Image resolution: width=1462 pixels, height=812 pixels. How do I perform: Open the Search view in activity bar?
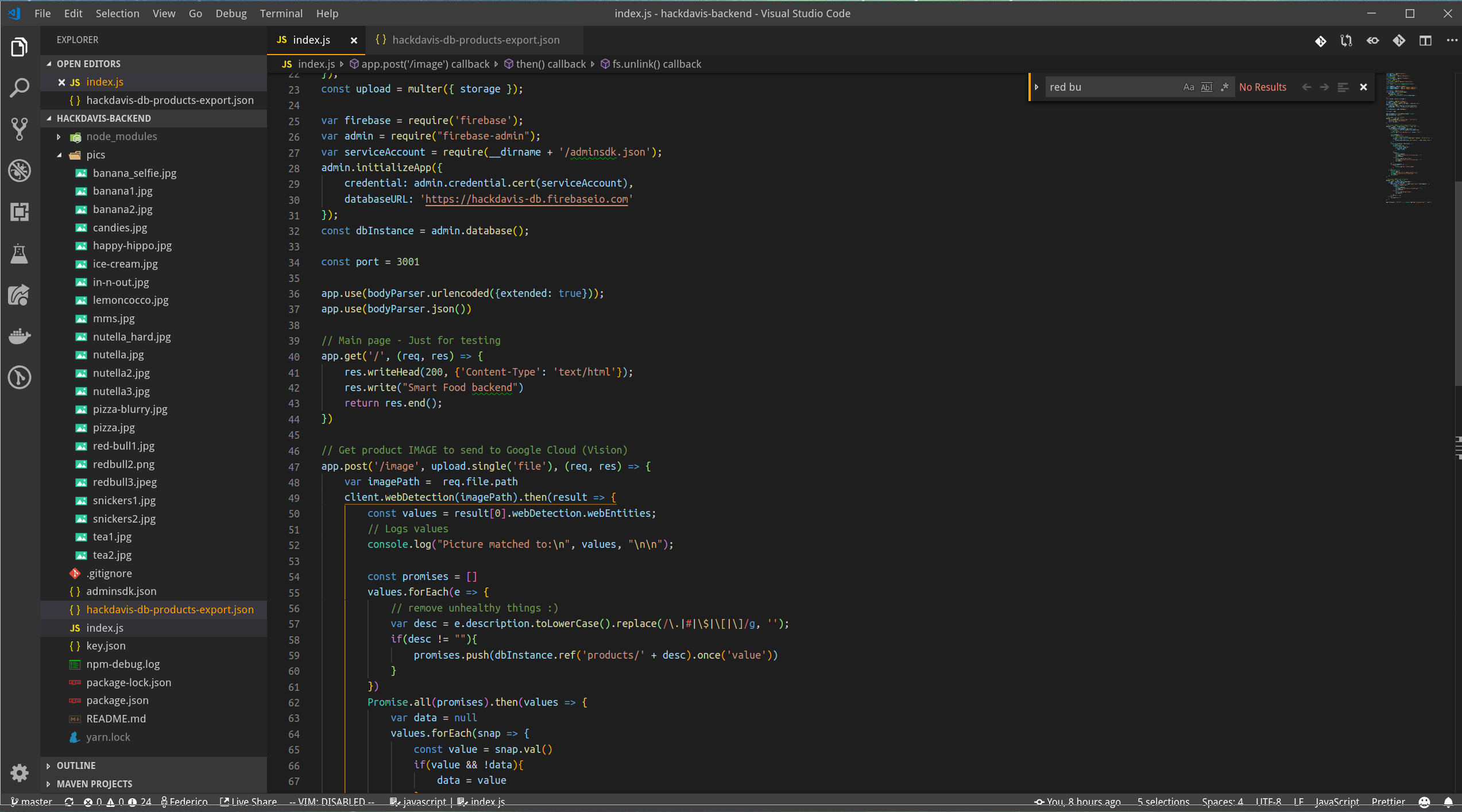[20, 88]
